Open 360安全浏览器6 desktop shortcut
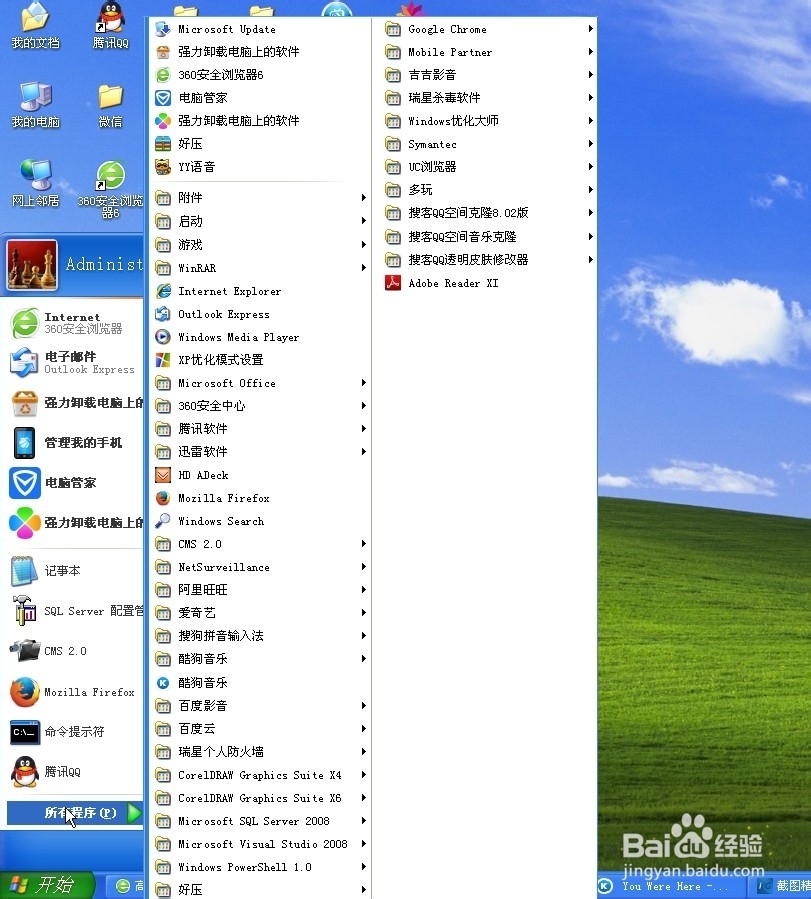The height and width of the screenshot is (899, 811). pyautogui.click(x=111, y=190)
